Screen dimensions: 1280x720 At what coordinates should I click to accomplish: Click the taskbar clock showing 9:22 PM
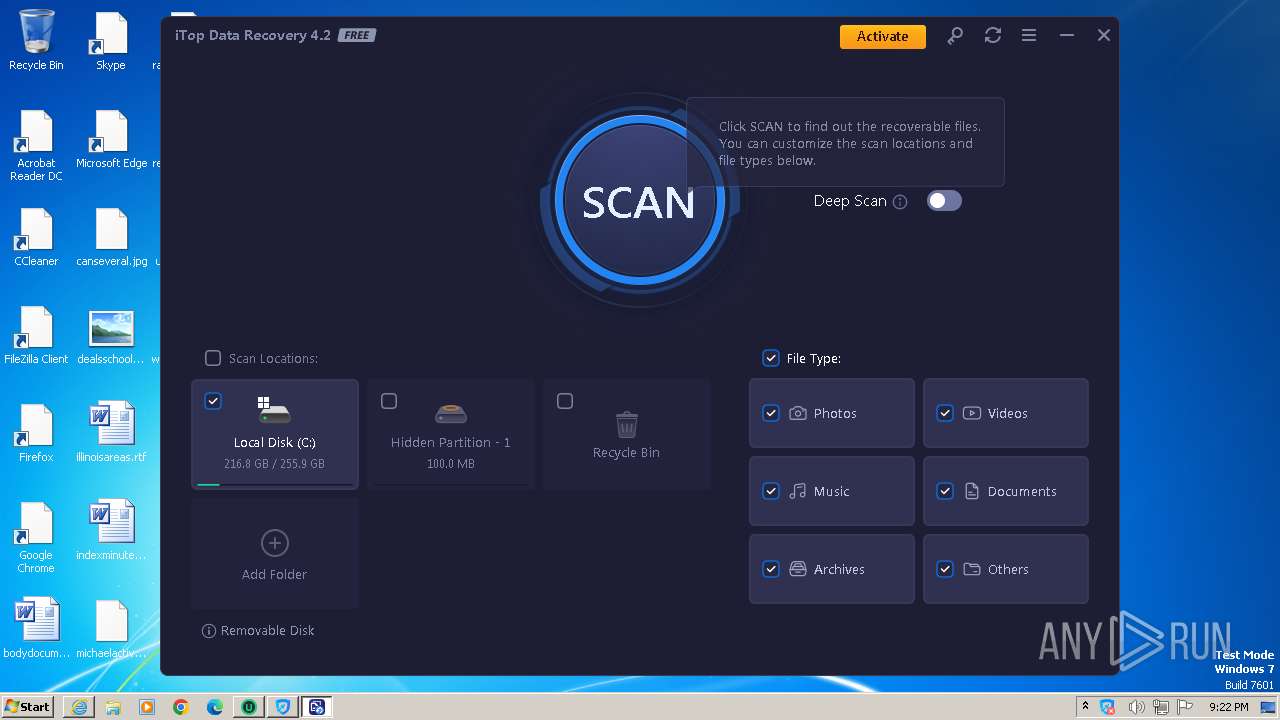tap(1228, 707)
